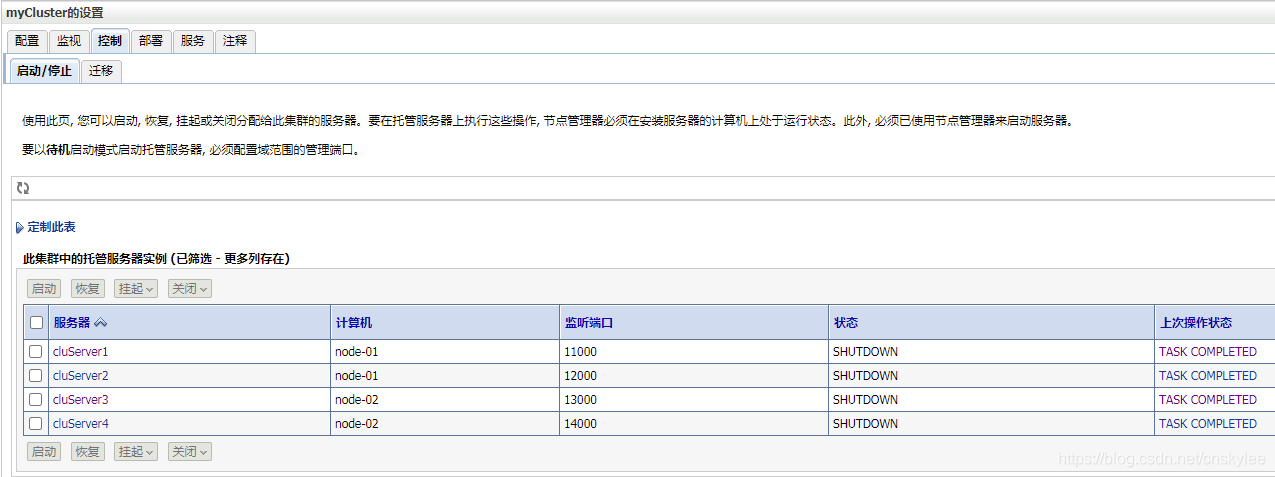Click the sort arrow icon beside 服务器 header

pyautogui.click(x=100, y=323)
